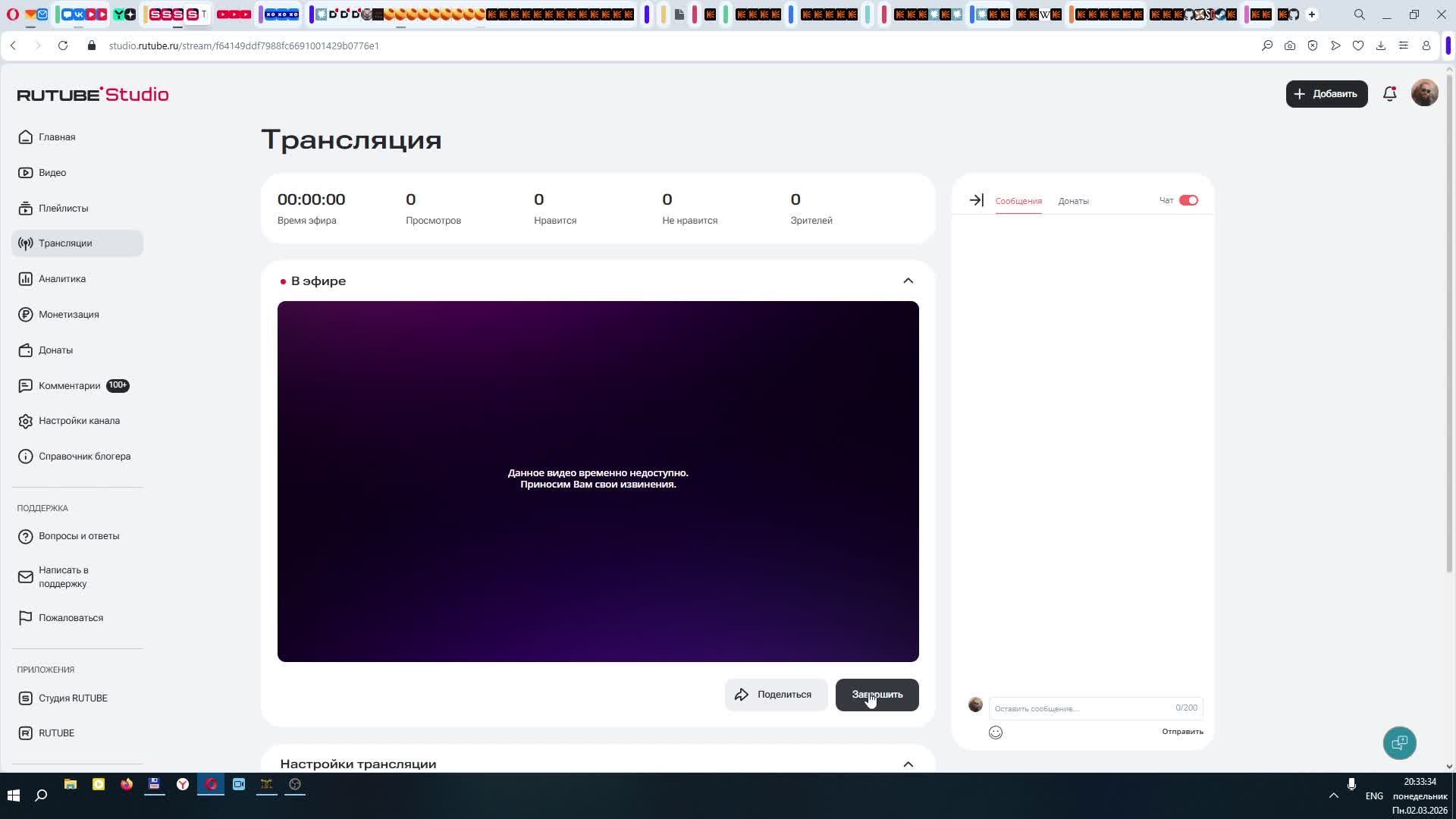Switch to the Донаты tab
1456x819 pixels.
tap(1073, 201)
